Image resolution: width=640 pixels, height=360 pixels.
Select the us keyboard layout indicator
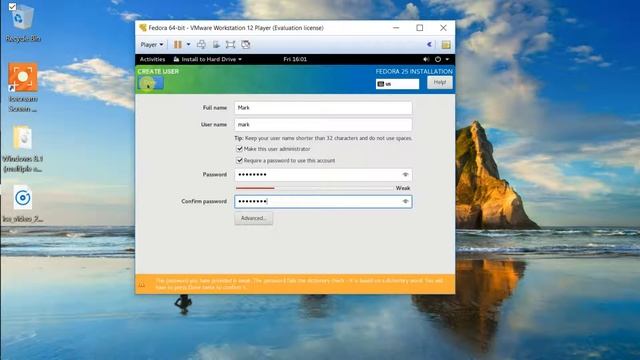click(397, 84)
